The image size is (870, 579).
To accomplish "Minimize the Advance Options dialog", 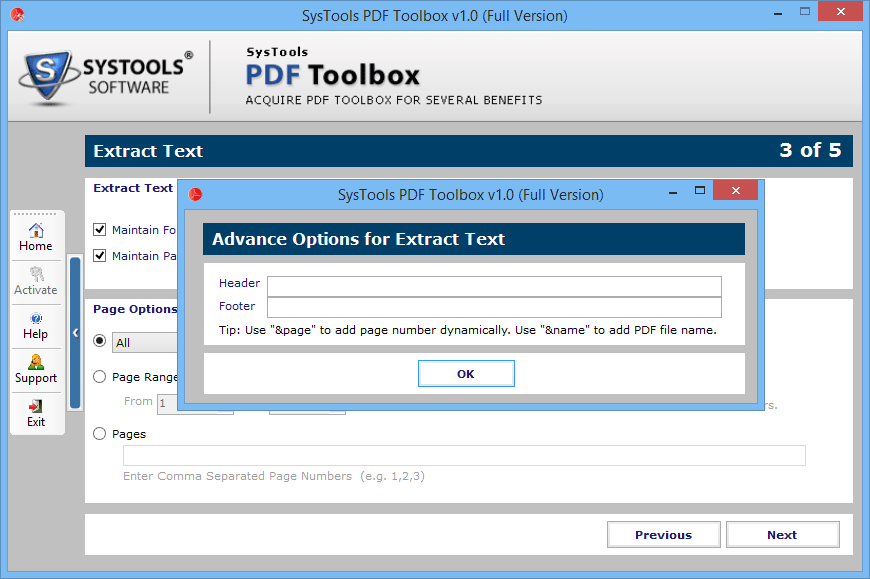I will click(673, 192).
